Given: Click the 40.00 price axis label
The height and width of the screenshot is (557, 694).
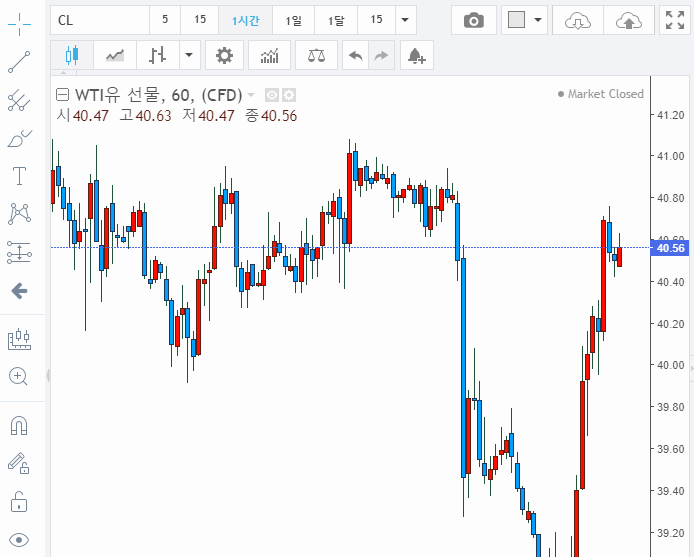Looking at the screenshot, I should click(670, 365).
